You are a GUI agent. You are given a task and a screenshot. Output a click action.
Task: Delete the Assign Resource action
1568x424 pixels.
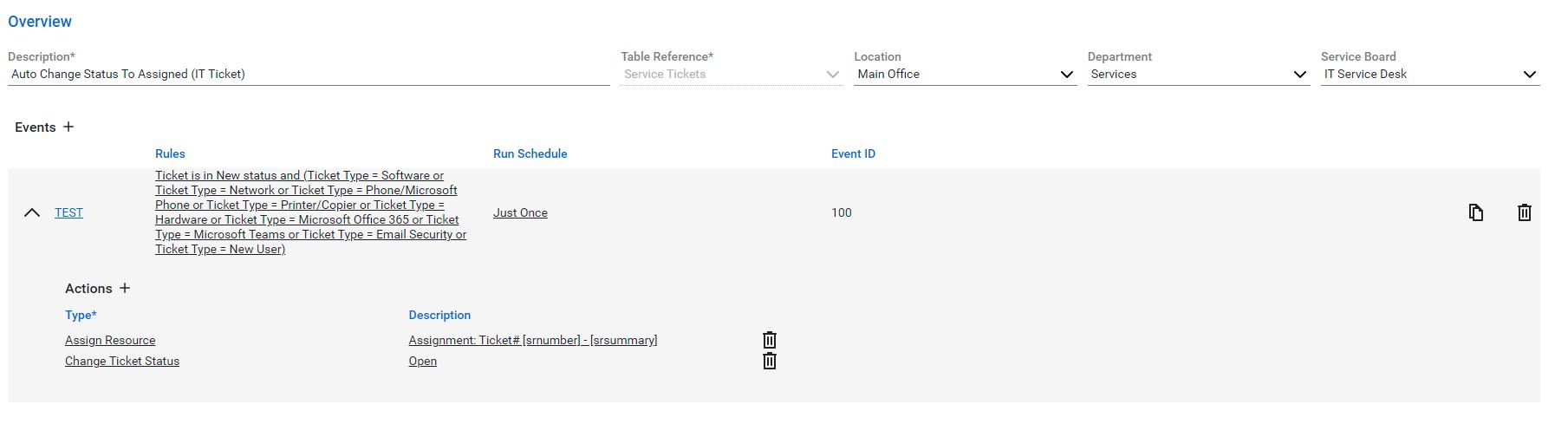coord(769,340)
